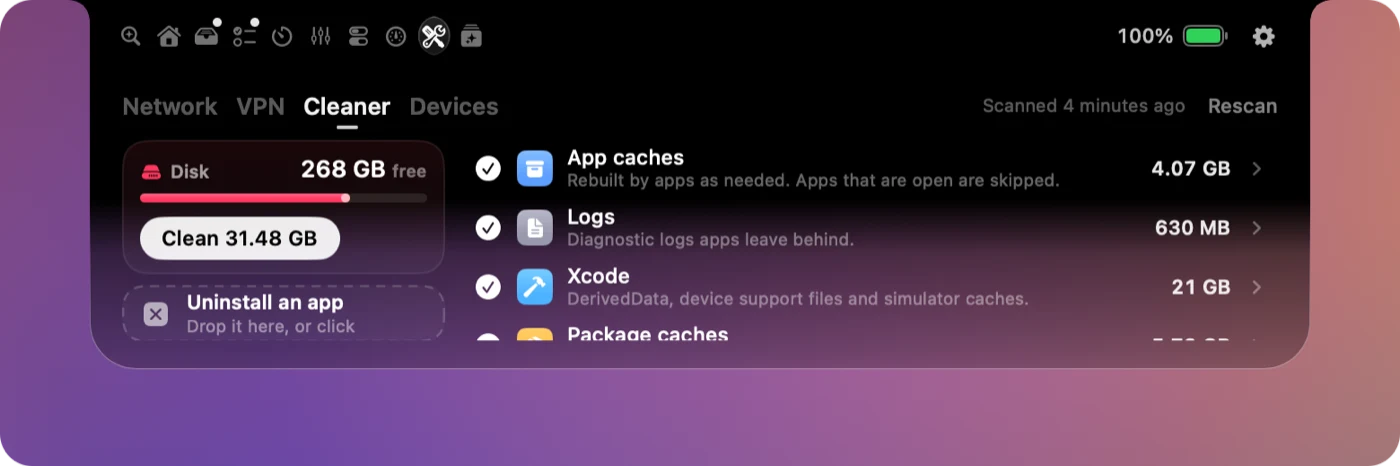Click the 21 GB size value

click(x=1201, y=287)
